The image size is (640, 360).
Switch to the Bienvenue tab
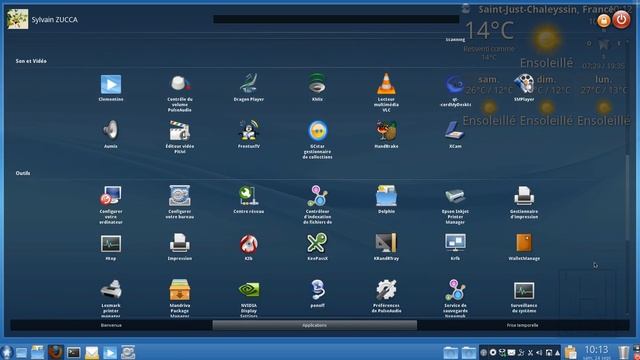(111, 325)
